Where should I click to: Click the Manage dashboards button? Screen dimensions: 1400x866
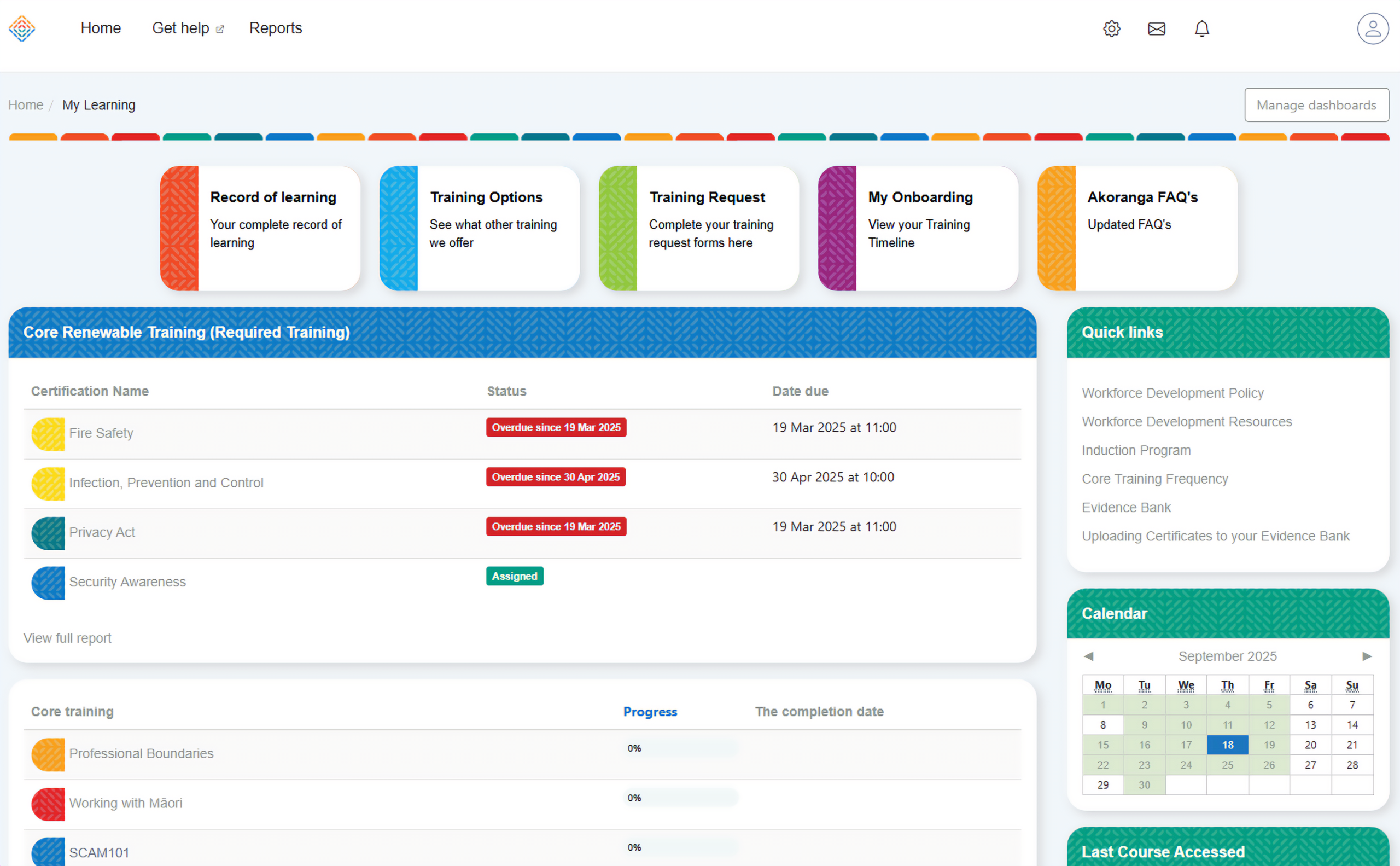pos(1316,105)
